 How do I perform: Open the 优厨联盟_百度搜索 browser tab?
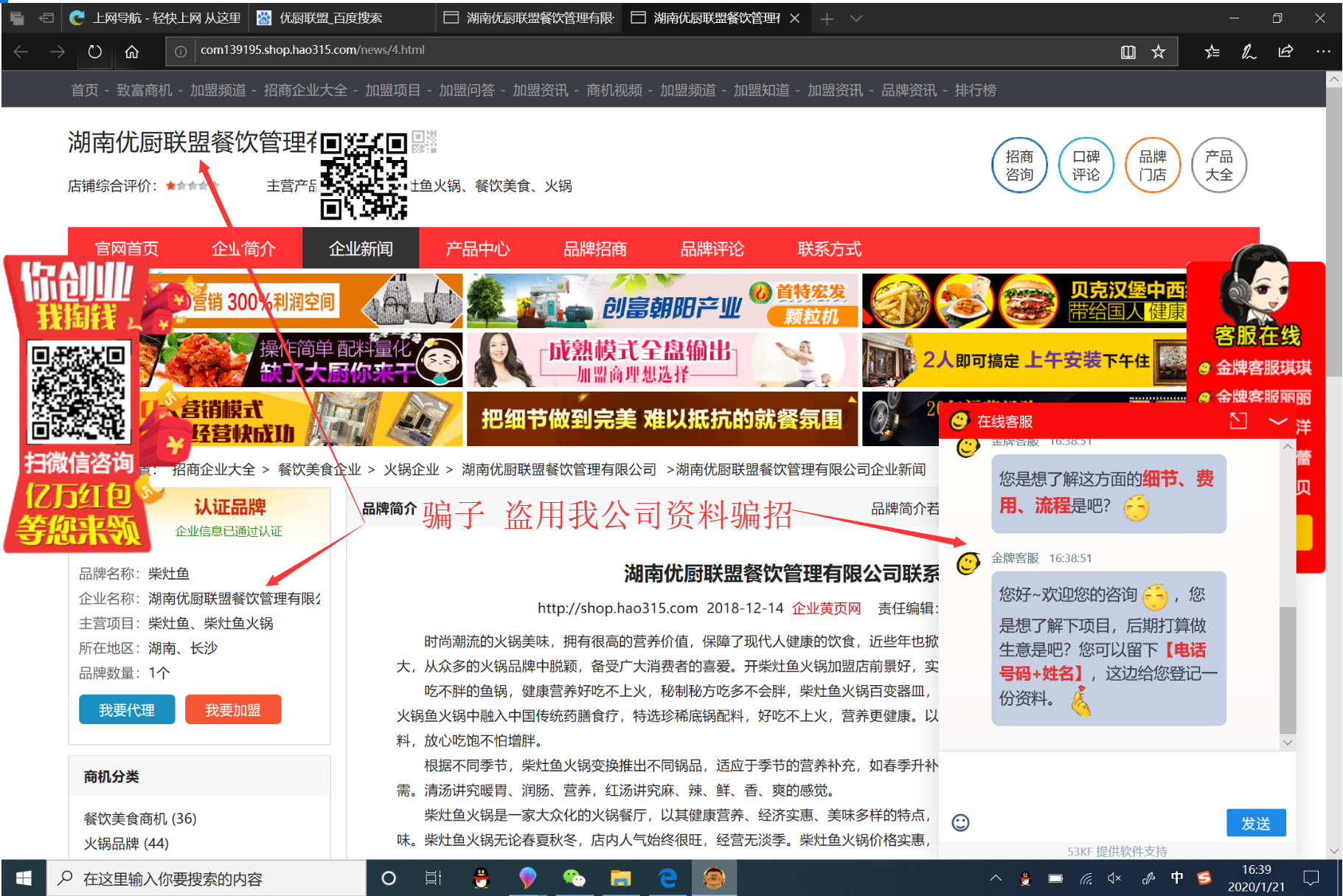tap(331, 18)
